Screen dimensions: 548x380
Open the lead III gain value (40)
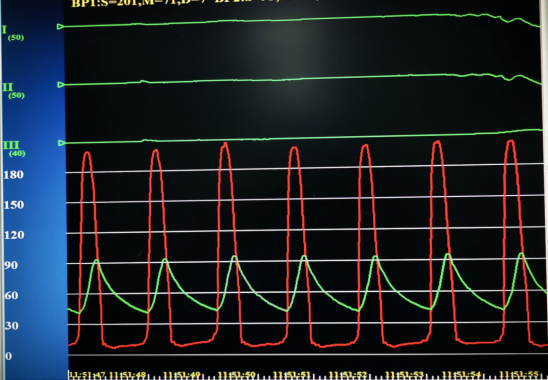(x=17, y=153)
